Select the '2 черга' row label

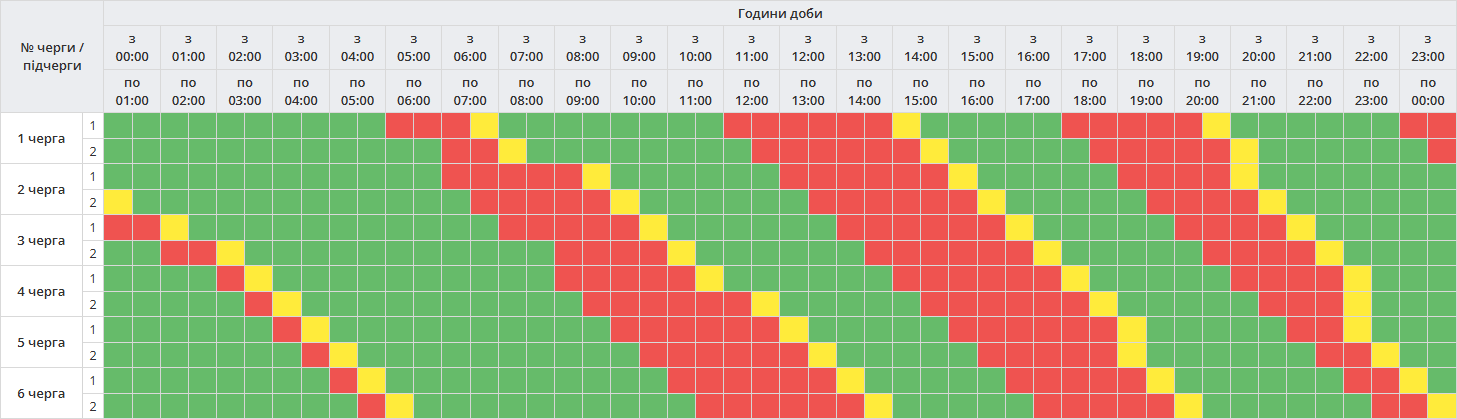[x=42, y=189]
